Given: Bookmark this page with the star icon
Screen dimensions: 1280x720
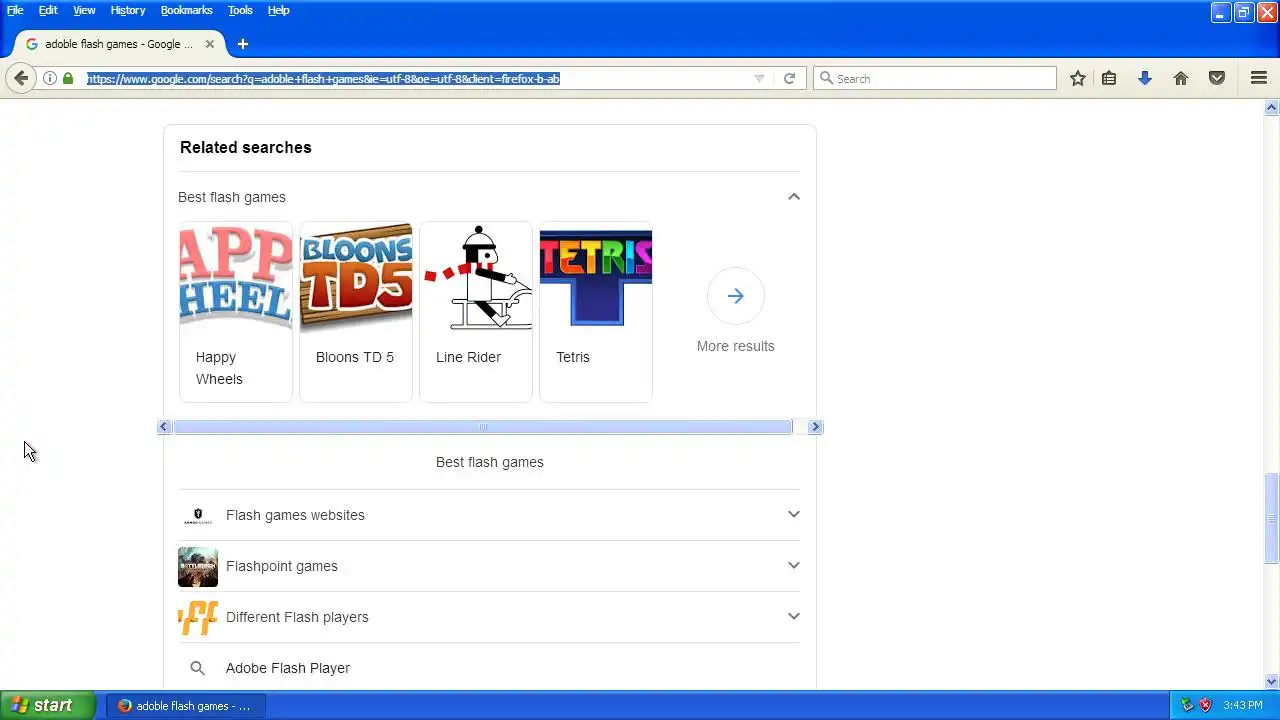Looking at the screenshot, I should 1078,78.
